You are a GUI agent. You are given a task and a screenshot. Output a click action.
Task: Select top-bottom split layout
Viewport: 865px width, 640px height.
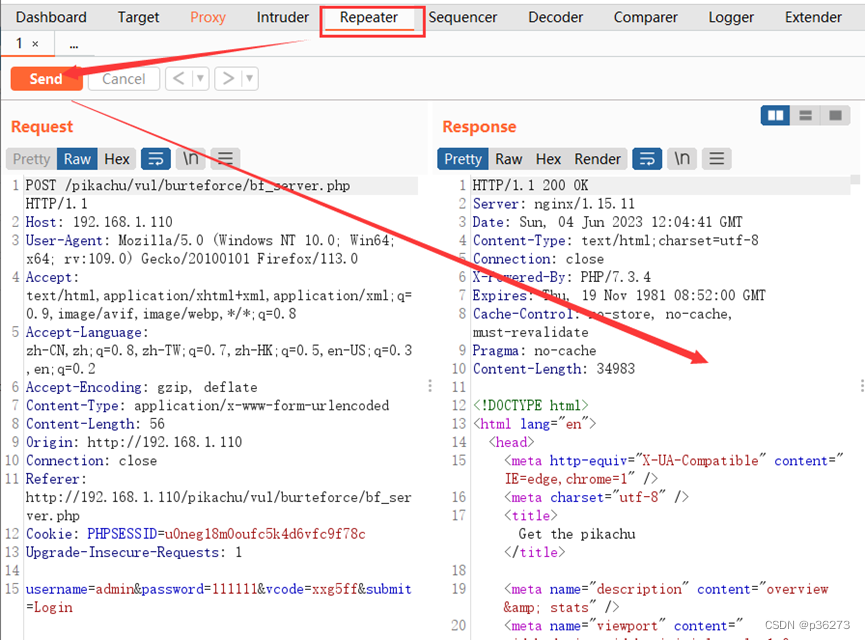tap(805, 115)
